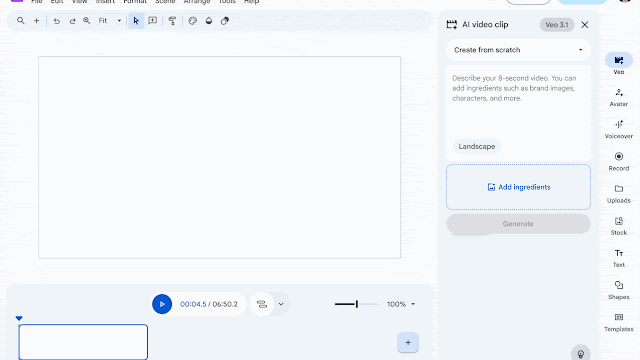This screenshot has width=640, height=360.
Task: Click the blue playhead marker on timeline
Action: coord(19,318)
